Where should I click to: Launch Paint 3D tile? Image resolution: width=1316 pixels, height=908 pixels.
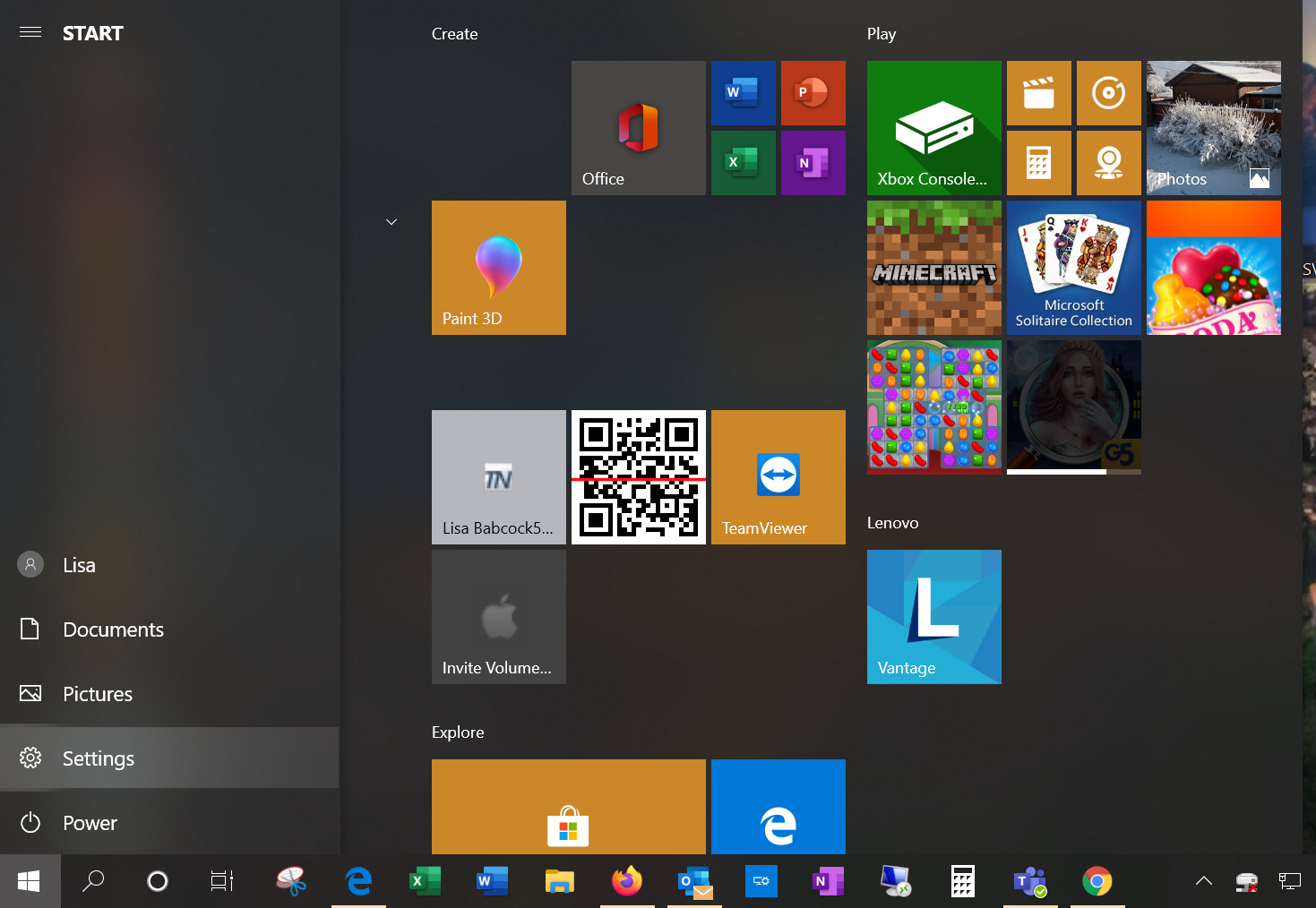[x=498, y=268]
